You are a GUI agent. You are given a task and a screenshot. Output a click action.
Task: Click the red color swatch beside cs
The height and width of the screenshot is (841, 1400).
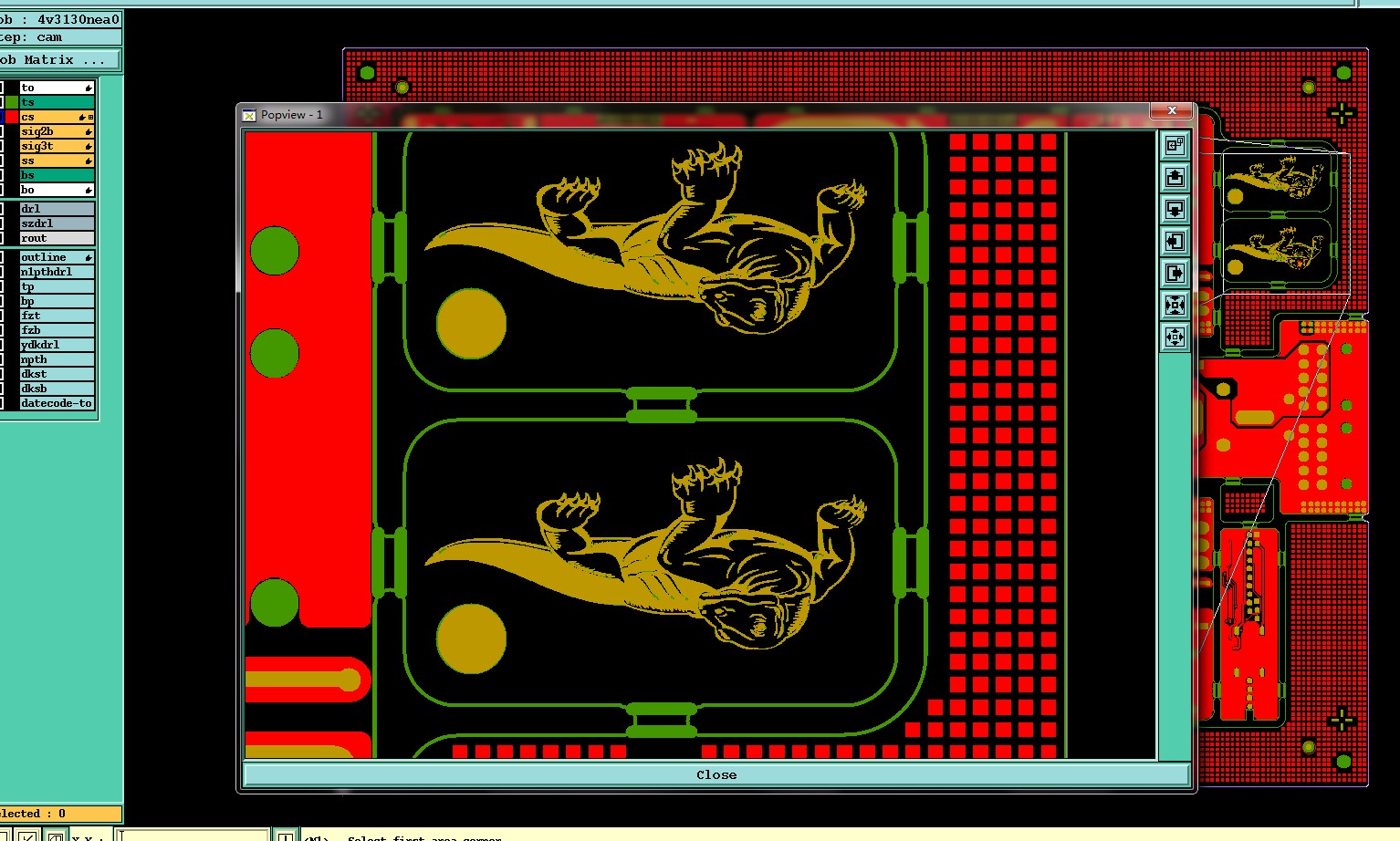[12, 117]
